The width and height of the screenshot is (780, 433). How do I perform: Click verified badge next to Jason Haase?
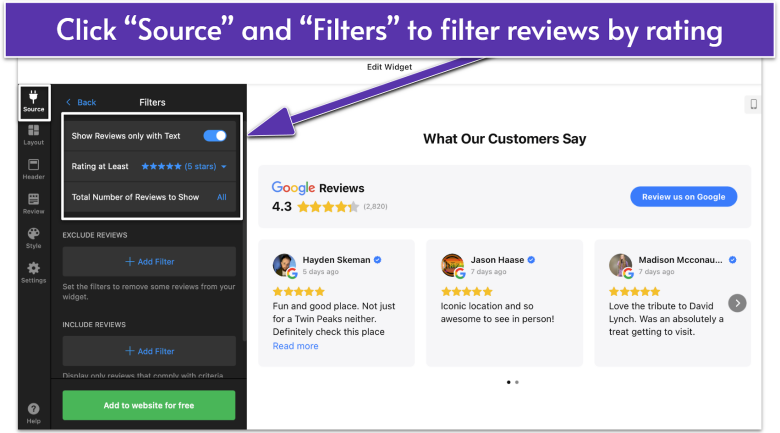coord(531,260)
